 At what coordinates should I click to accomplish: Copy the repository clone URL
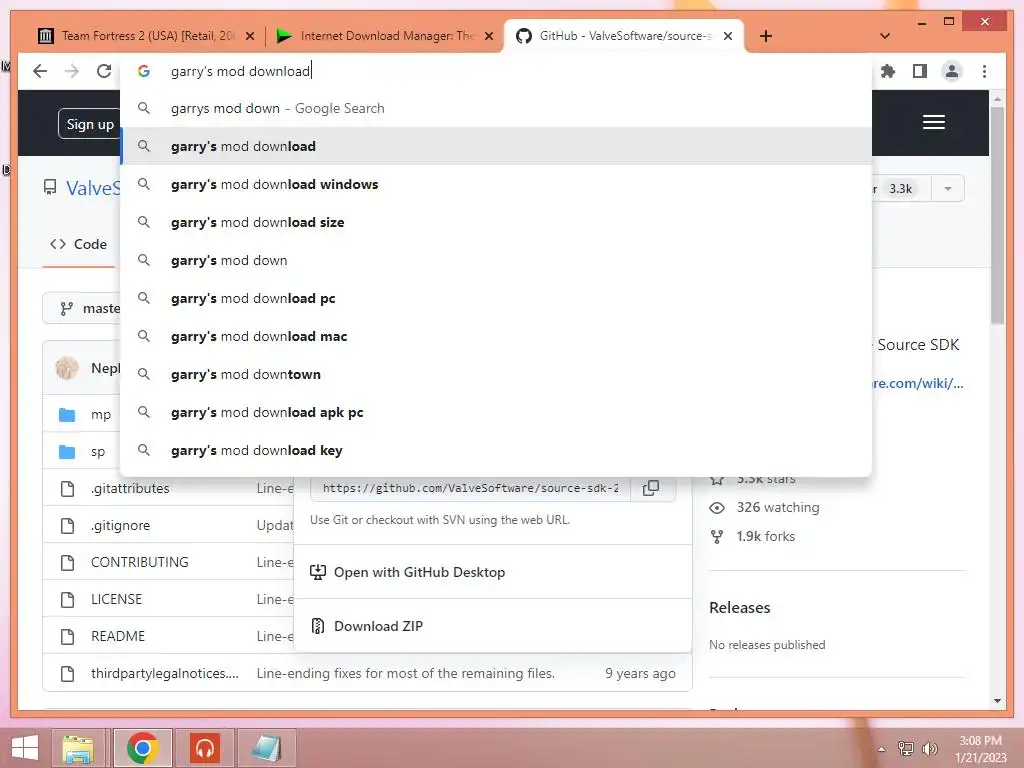651,488
